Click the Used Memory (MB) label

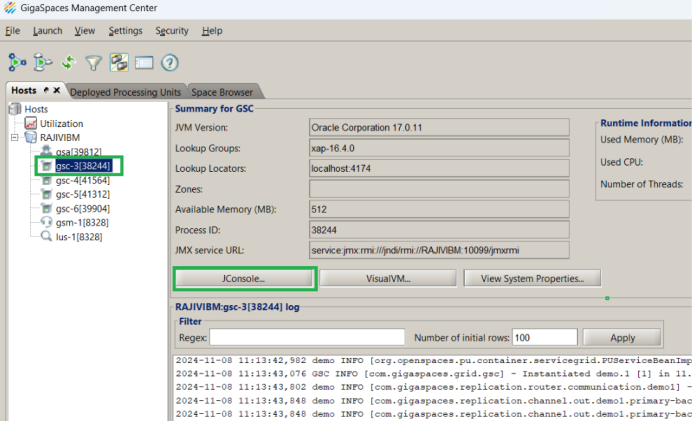click(x=641, y=139)
